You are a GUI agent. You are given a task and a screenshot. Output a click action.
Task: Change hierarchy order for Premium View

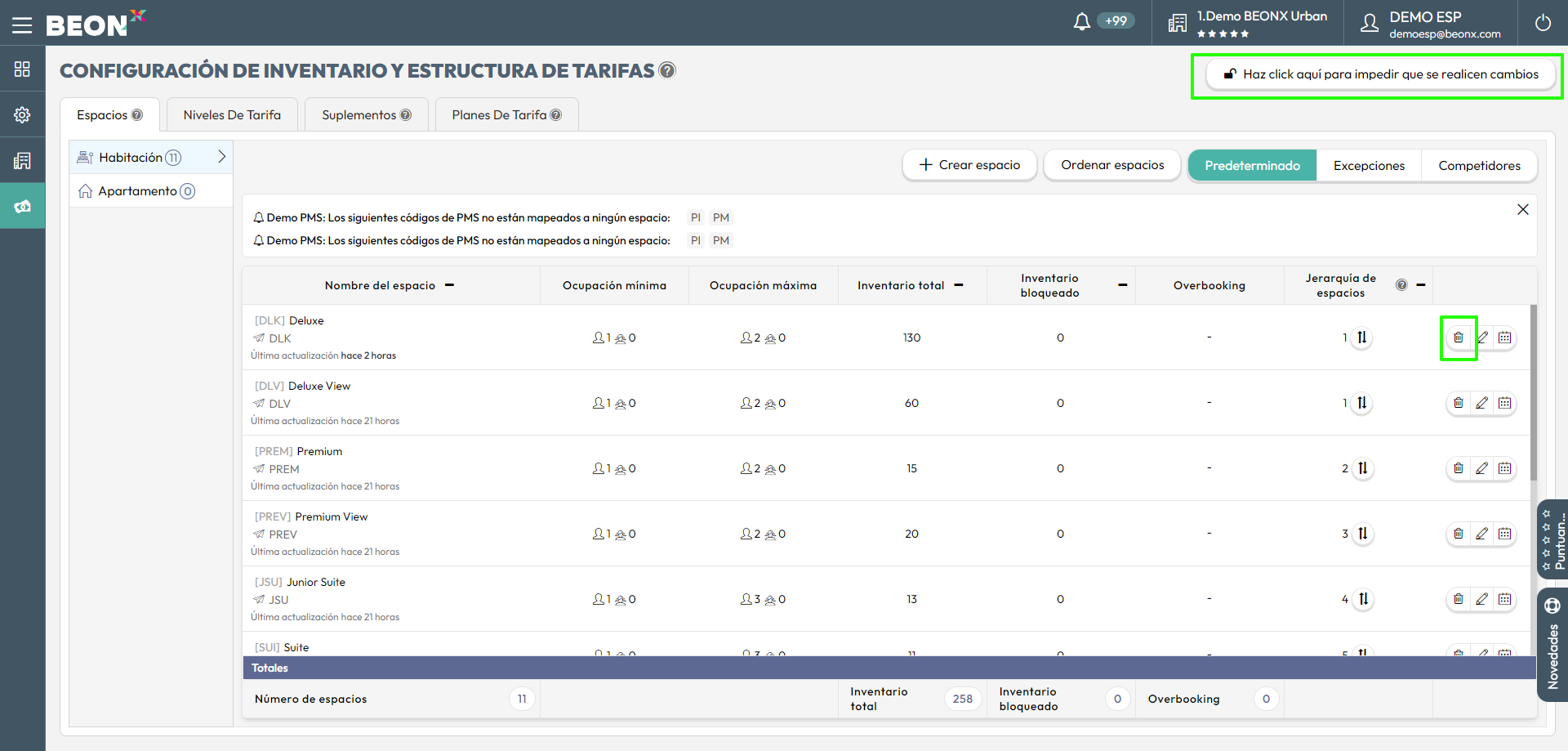point(1362,534)
